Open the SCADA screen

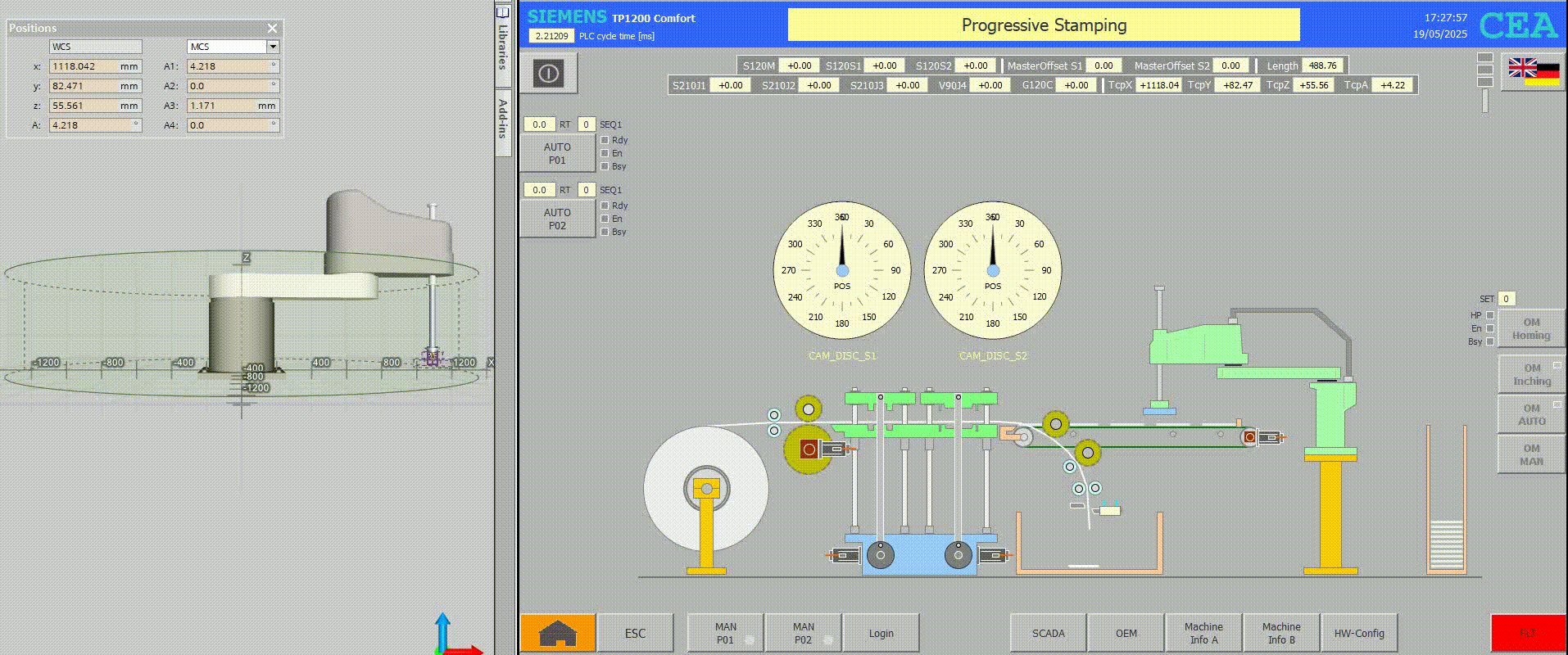pyautogui.click(x=1048, y=633)
